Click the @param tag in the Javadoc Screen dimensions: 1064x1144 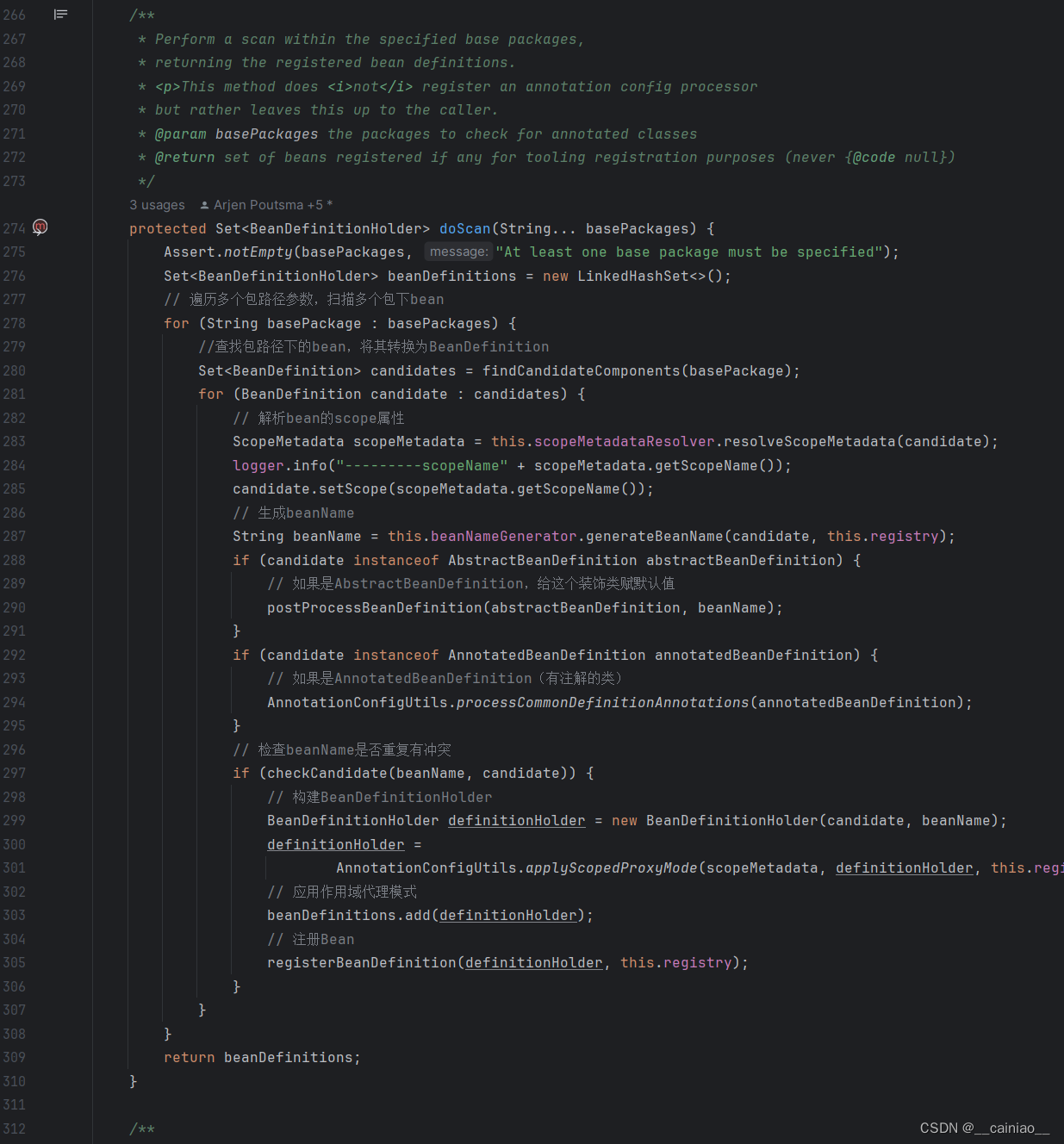click(181, 134)
